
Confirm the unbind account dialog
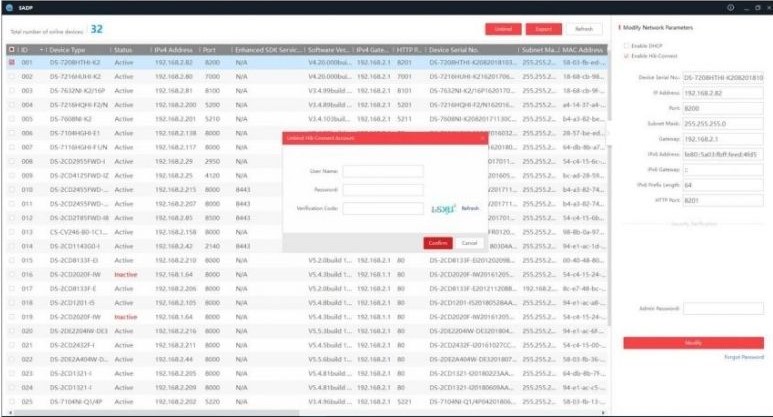click(x=438, y=243)
